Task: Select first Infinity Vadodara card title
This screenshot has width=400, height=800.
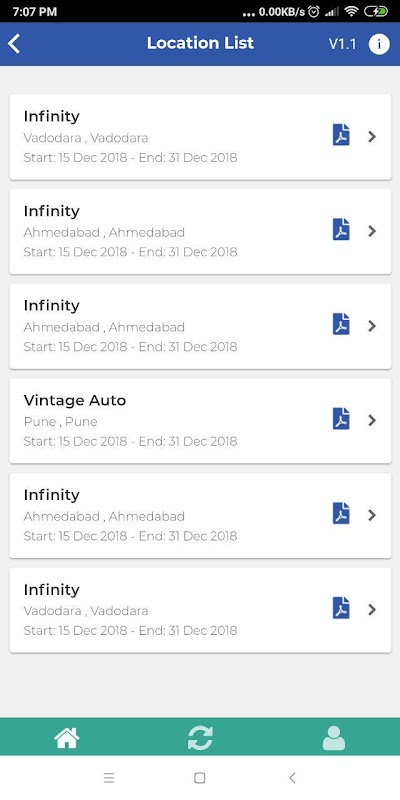Action: (x=52, y=116)
